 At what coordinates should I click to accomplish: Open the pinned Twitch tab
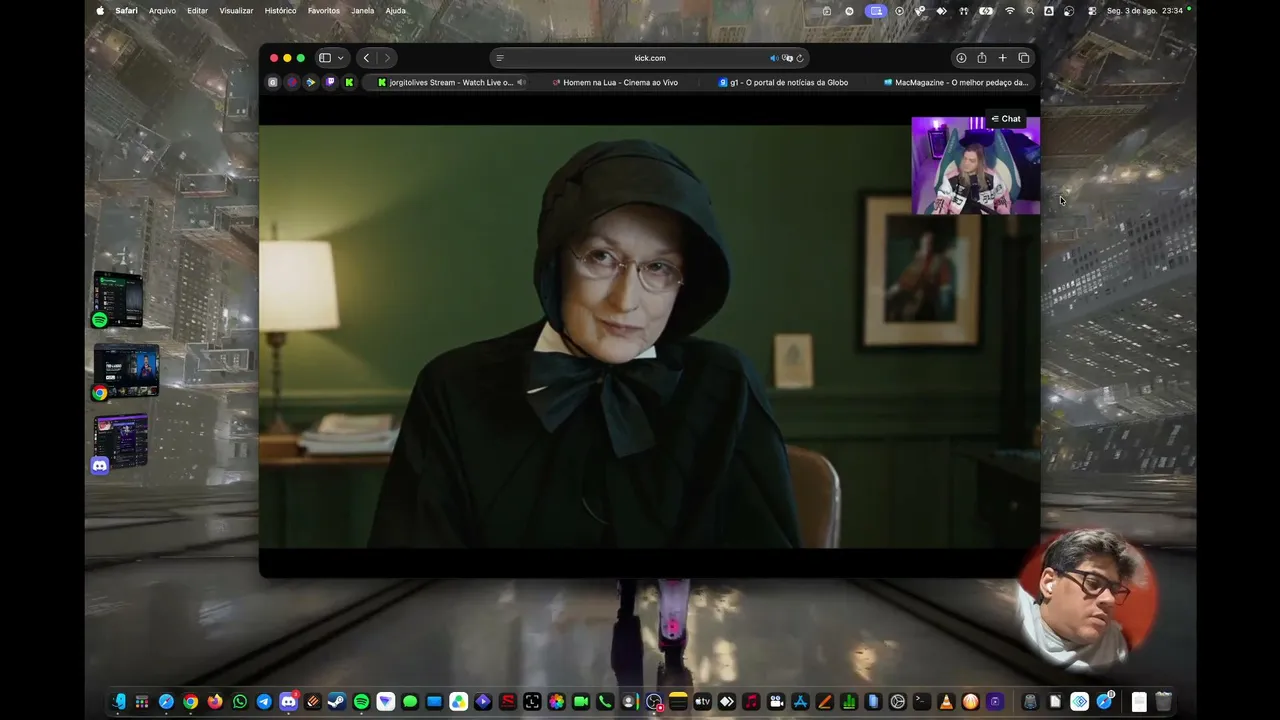pos(330,83)
